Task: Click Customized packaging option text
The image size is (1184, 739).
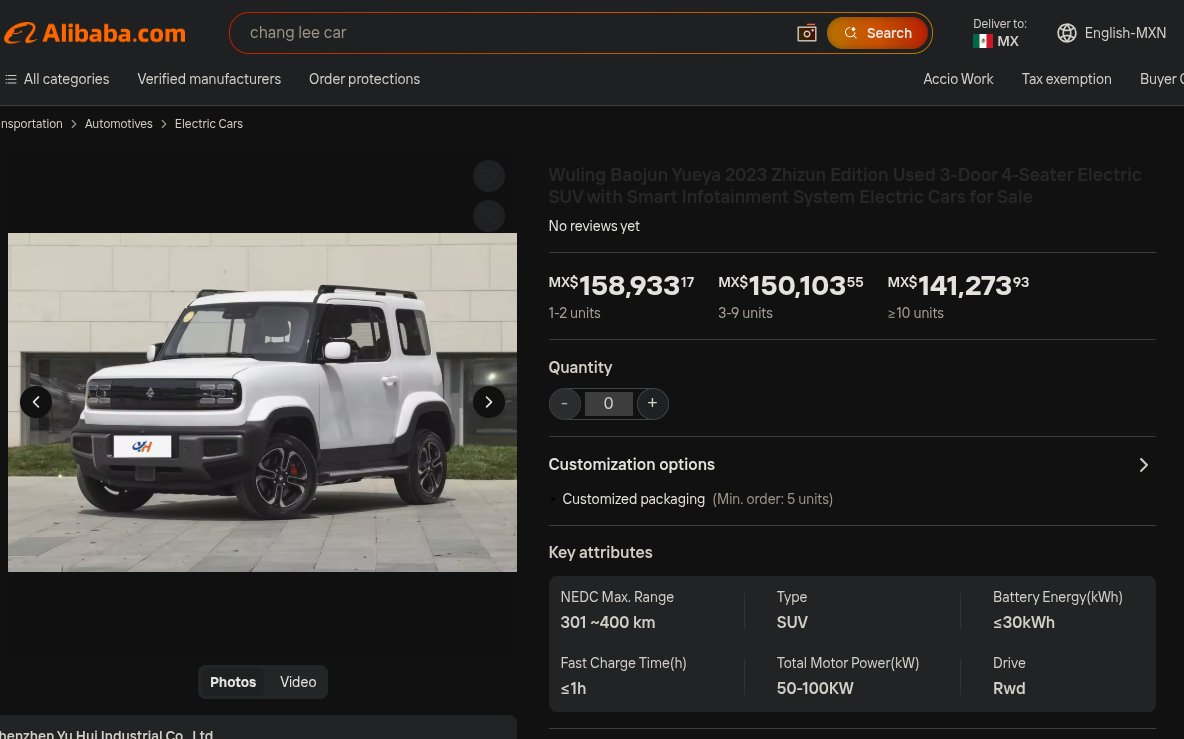Action: coord(634,500)
